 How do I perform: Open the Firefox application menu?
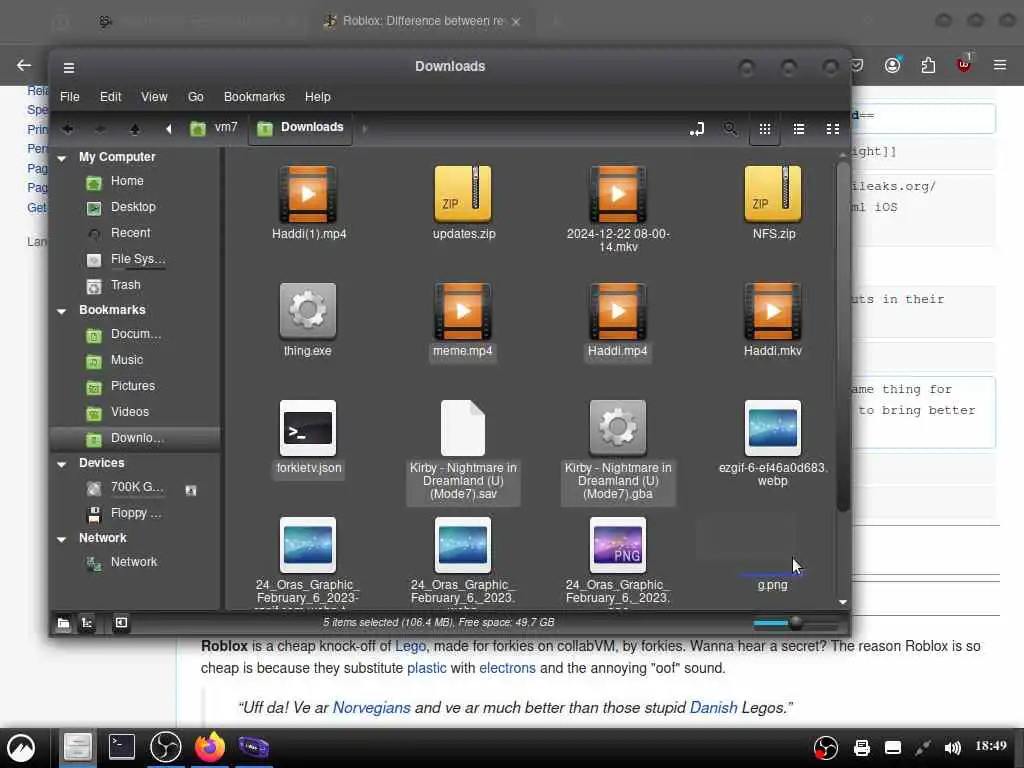[x=1000, y=65]
